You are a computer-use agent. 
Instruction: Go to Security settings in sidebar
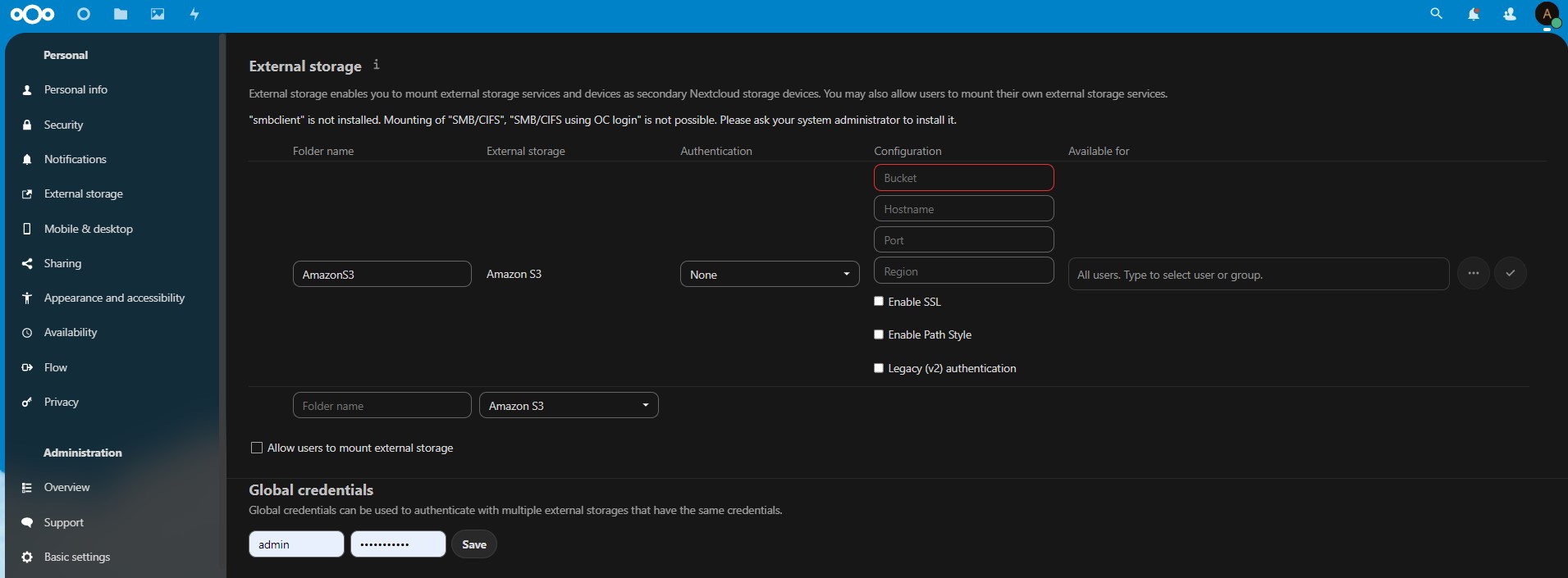(x=64, y=125)
